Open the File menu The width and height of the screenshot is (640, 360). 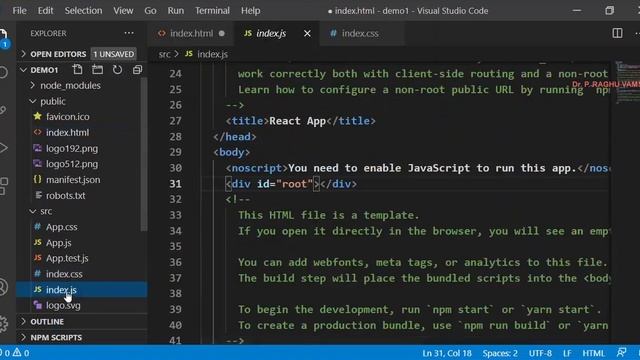19,11
